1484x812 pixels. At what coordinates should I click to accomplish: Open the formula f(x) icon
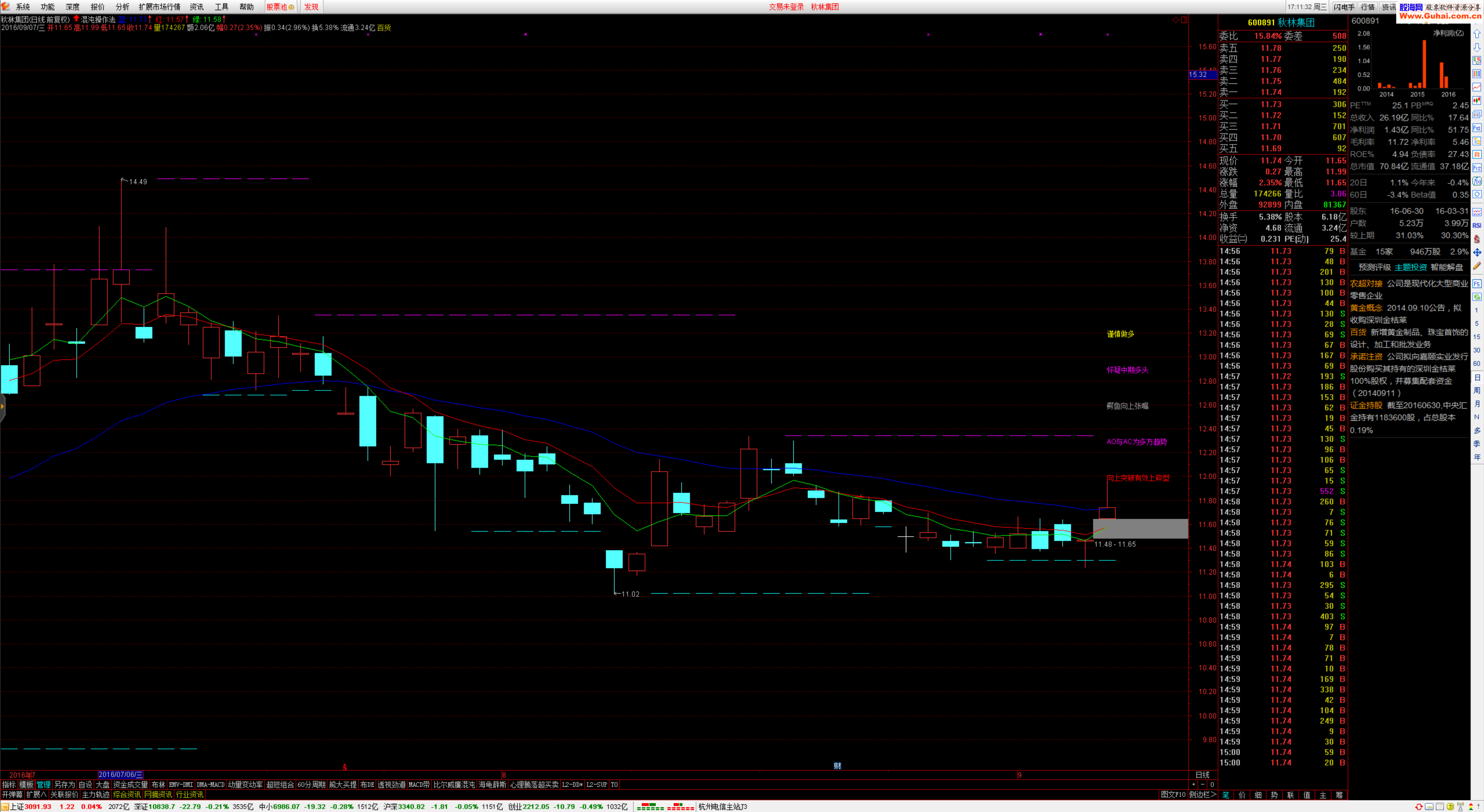tap(1477, 181)
